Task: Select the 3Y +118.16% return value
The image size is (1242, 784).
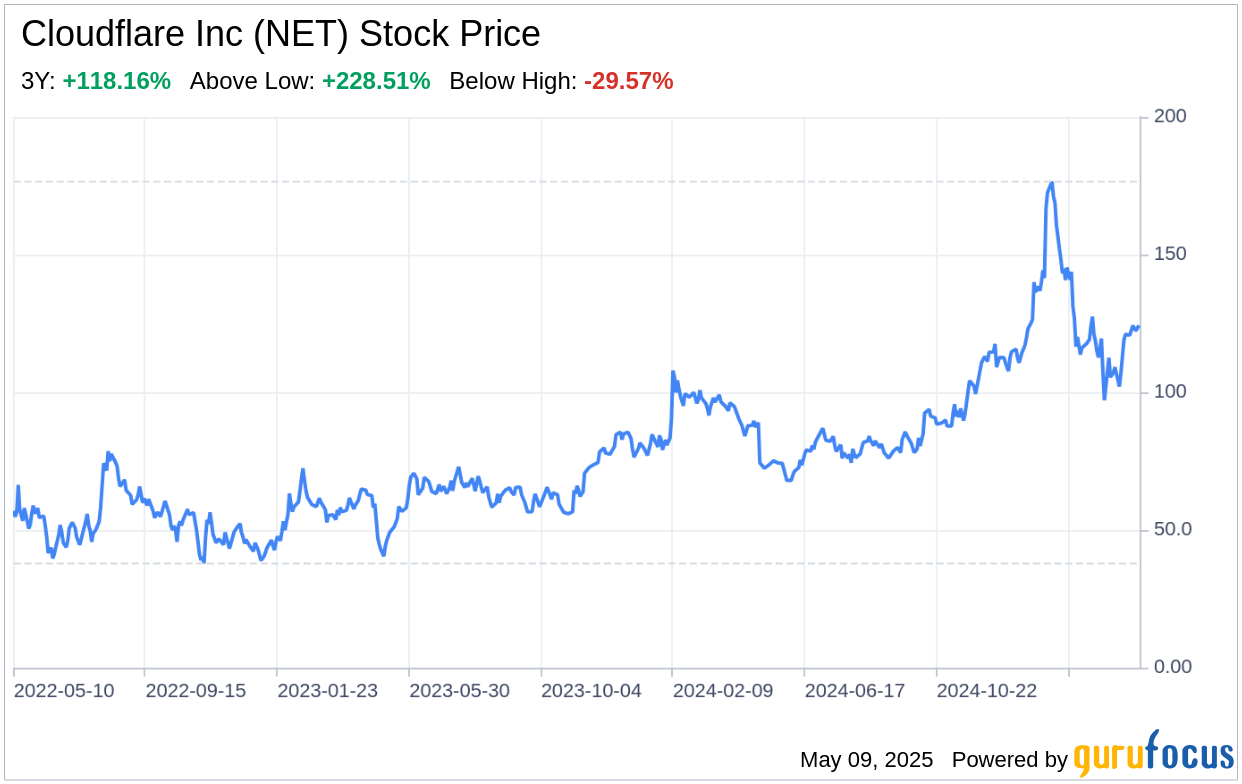Action: click(116, 82)
